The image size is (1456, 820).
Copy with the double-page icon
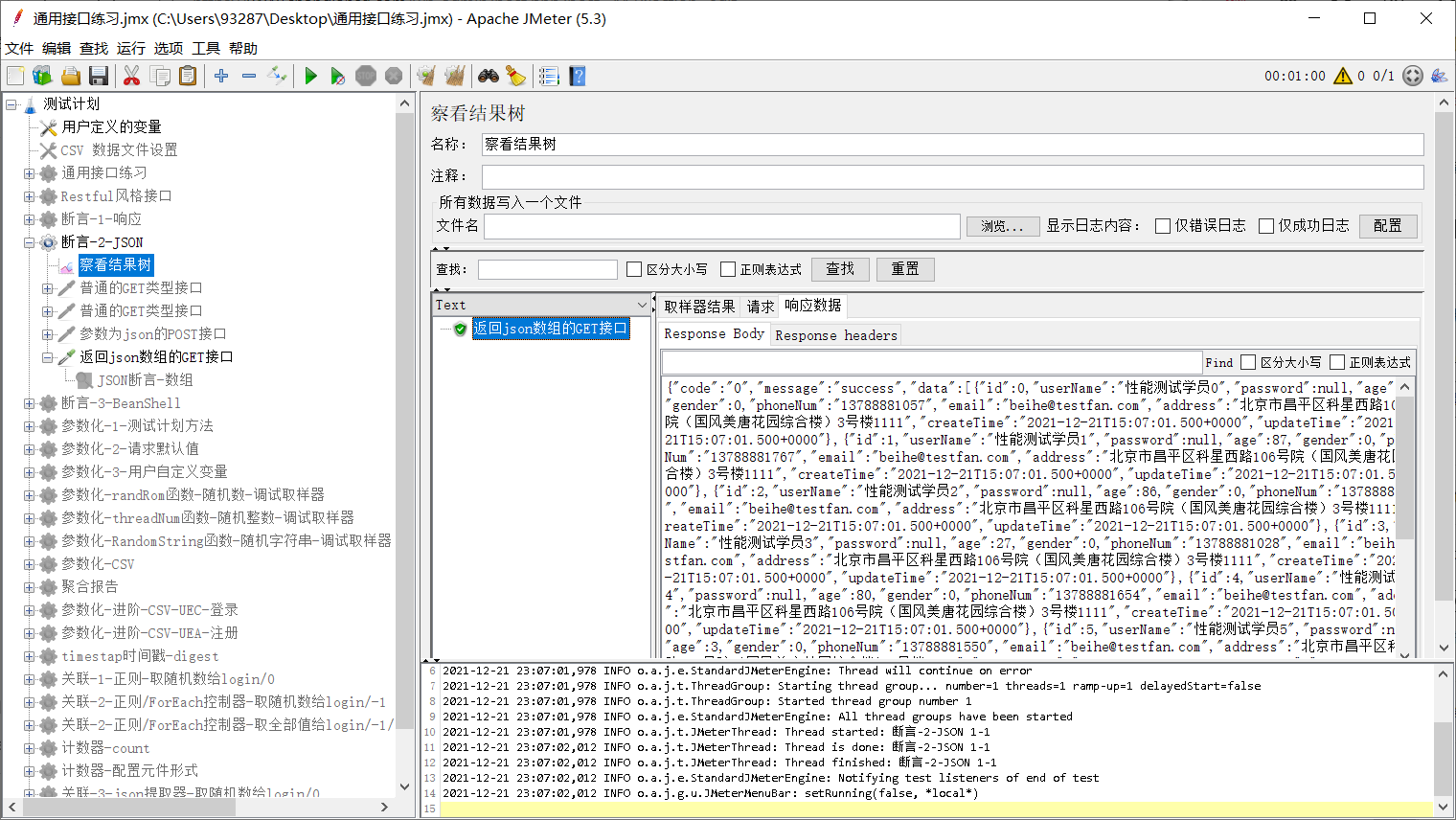[160, 76]
